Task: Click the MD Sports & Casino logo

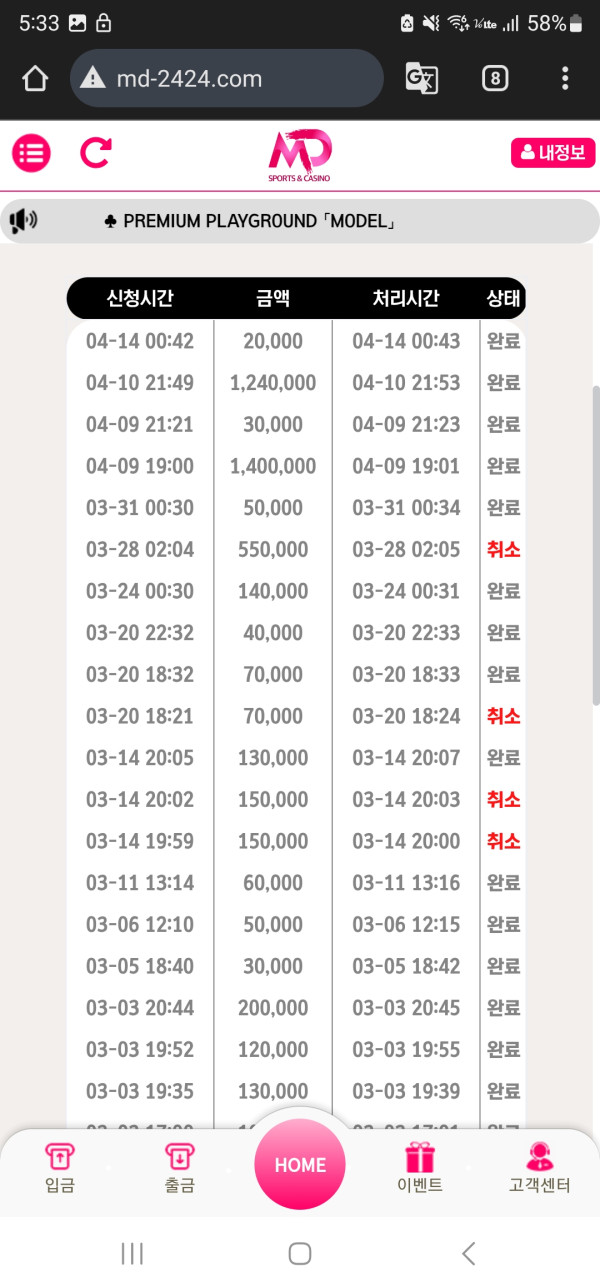Action: tap(299, 156)
